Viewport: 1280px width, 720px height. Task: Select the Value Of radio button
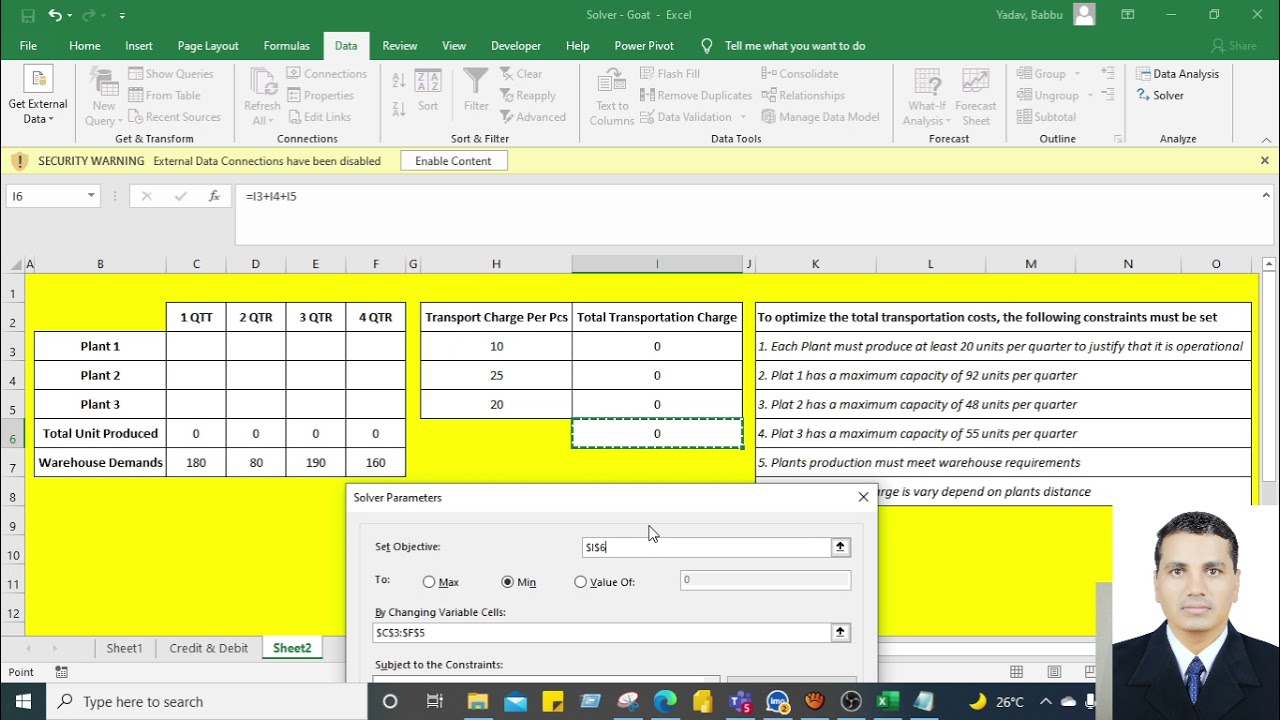pyautogui.click(x=581, y=582)
